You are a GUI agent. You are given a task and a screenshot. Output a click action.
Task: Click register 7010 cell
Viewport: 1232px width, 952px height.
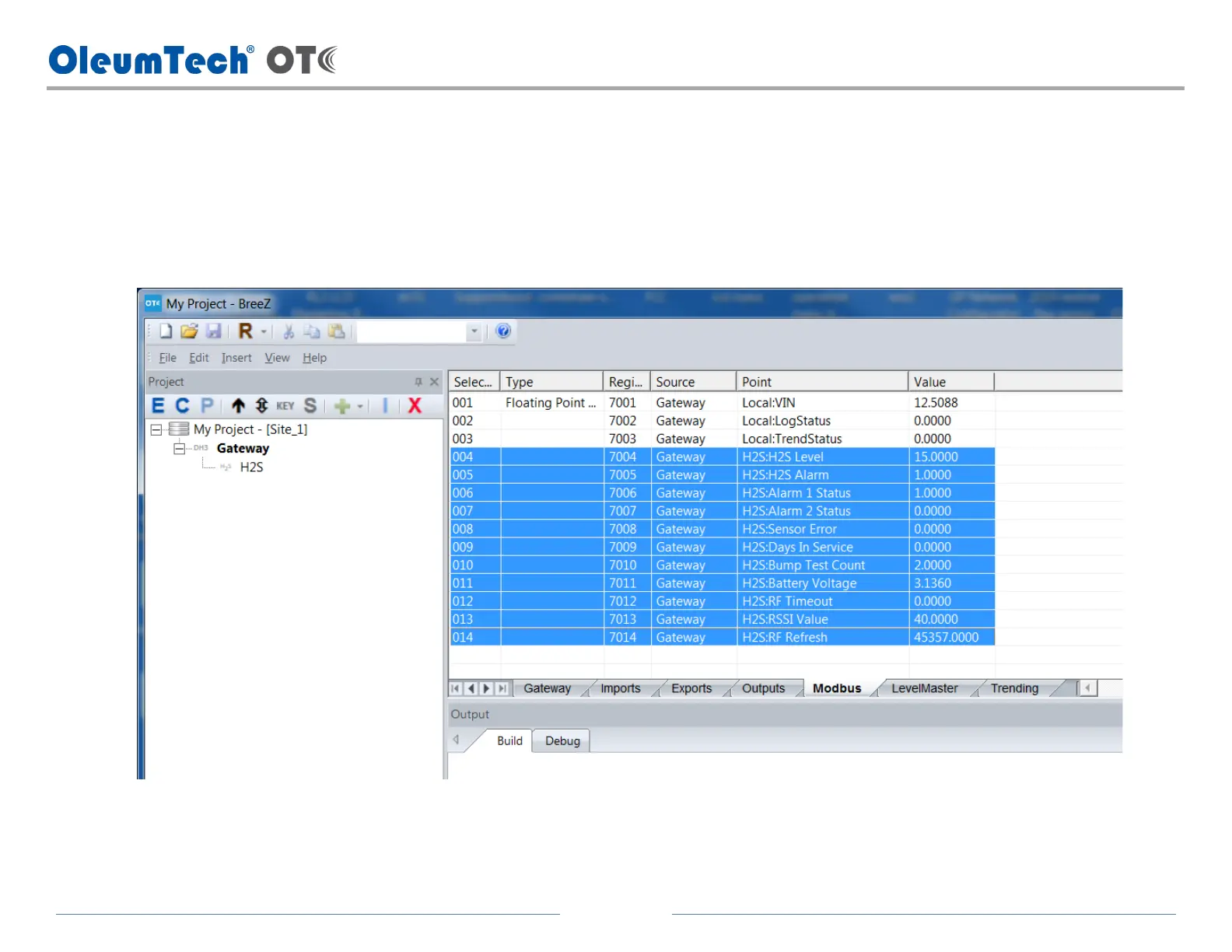pyautogui.click(x=627, y=565)
